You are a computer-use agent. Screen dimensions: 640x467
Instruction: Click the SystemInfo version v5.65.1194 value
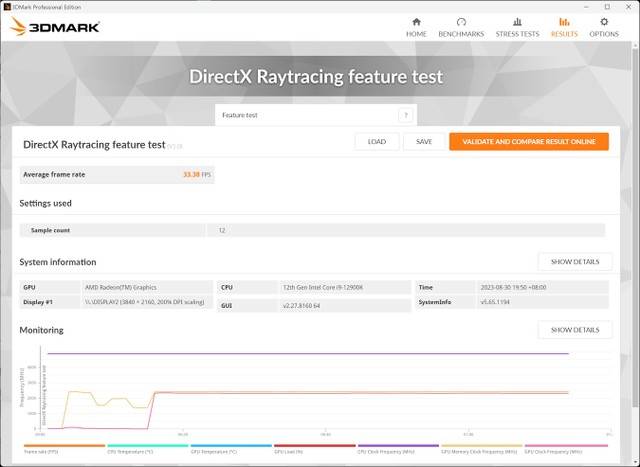pos(495,302)
